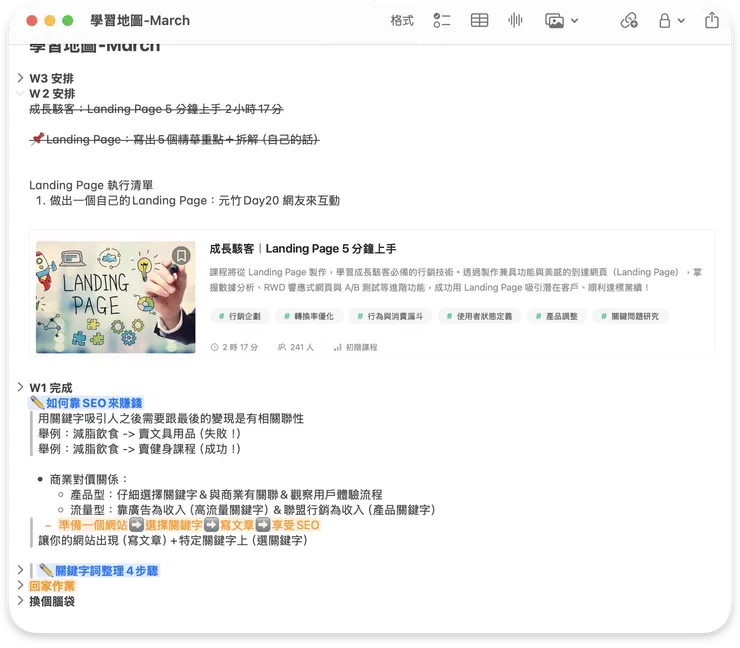740x648 pixels.
Task: Click the sub-bullet starting 流量型
Action: [x=252, y=510]
